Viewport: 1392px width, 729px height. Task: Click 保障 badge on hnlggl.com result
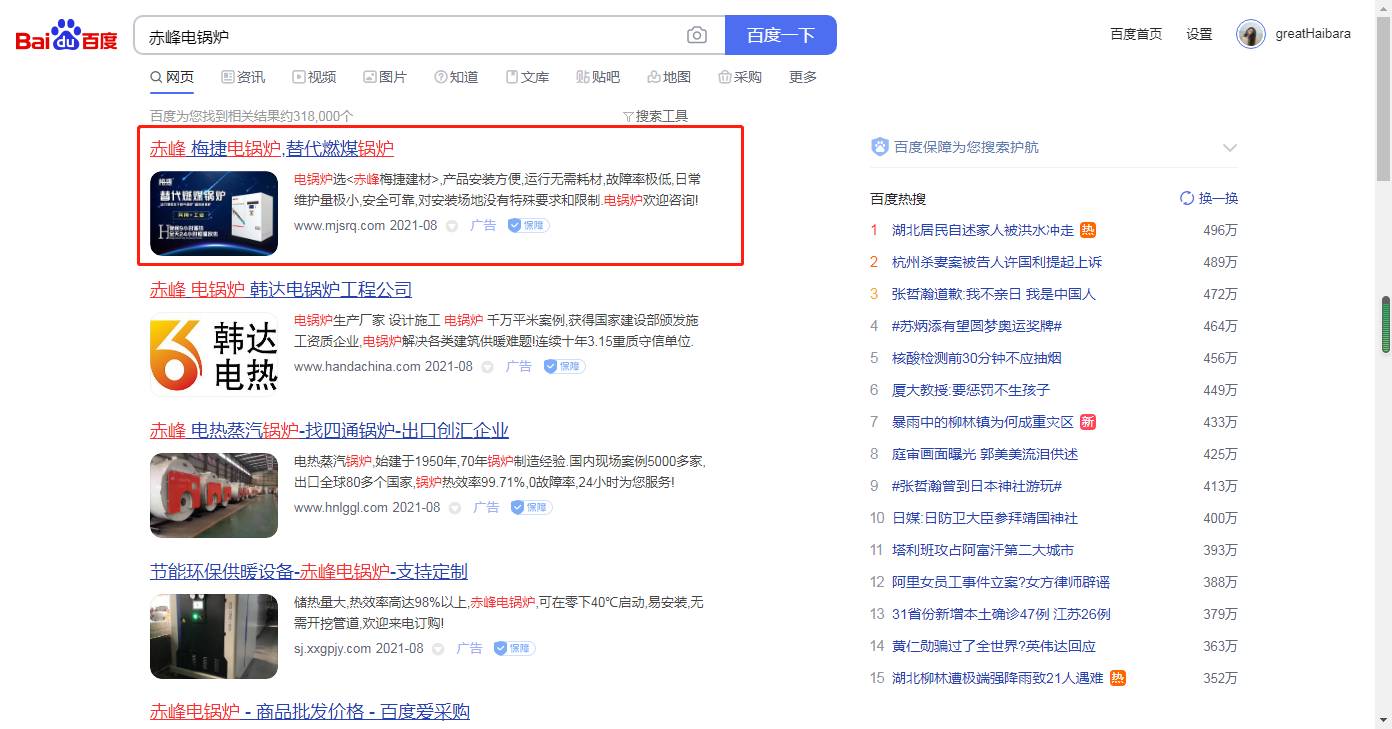(x=531, y=508)
